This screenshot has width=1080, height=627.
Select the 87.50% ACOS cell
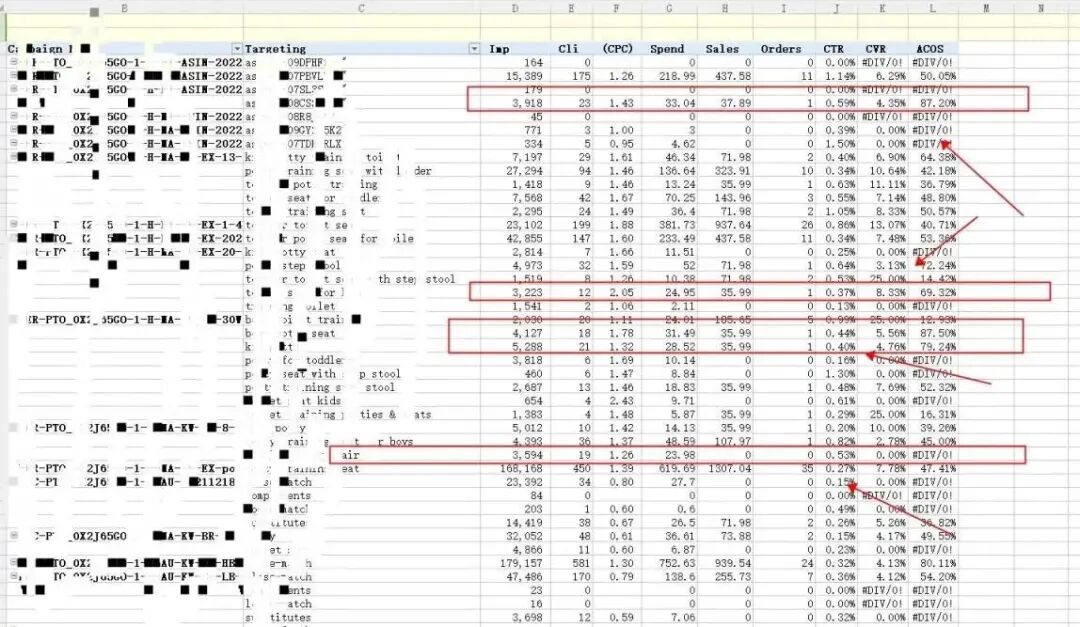(x=937, y=333)
